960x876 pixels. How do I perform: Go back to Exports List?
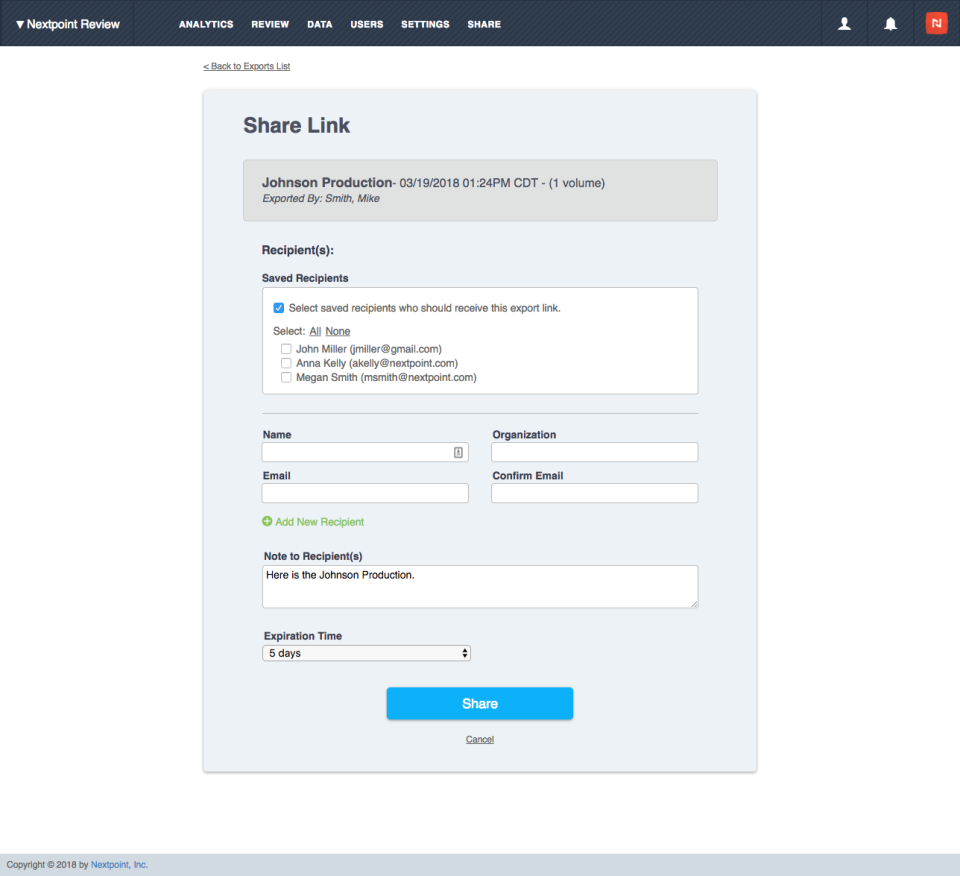point(247,66)
